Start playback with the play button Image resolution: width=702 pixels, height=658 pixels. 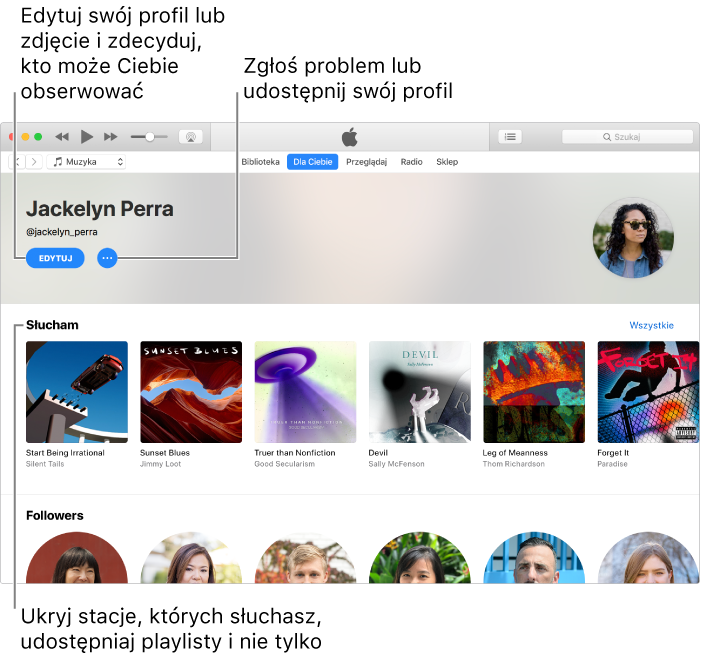click(86, 137)
